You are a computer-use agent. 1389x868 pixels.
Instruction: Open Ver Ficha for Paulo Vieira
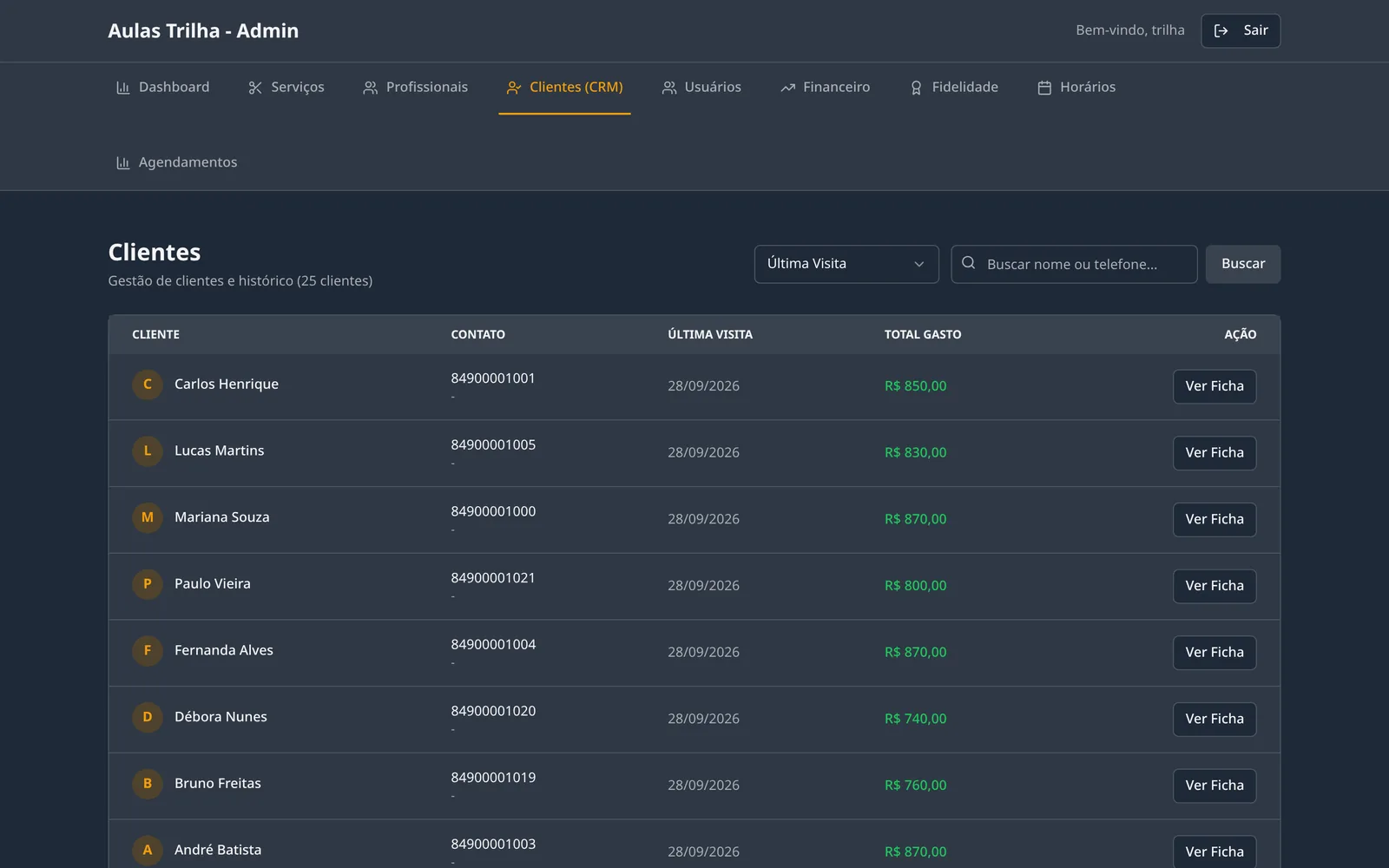pos(1215,586)
